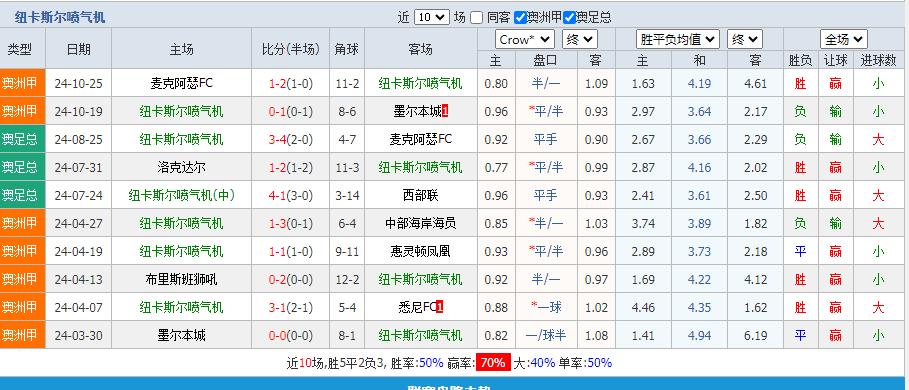Open the Crow* bookmaker dropdown
Image resolution: width=909 pixels, height=390 pixels.
click(x=525, y=39)
